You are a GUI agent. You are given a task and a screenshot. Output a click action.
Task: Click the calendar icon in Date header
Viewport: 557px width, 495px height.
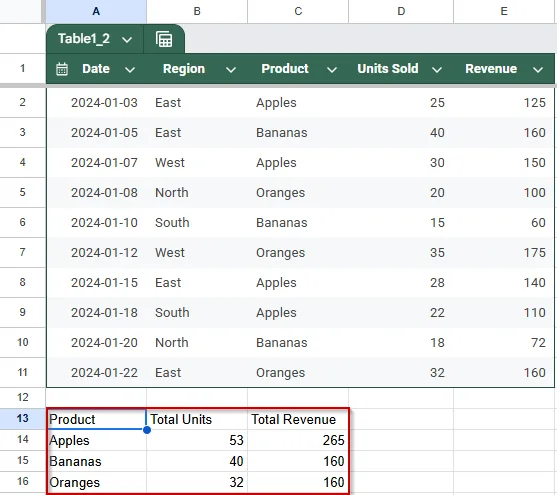pyautogui.click(x=62, y=69)
